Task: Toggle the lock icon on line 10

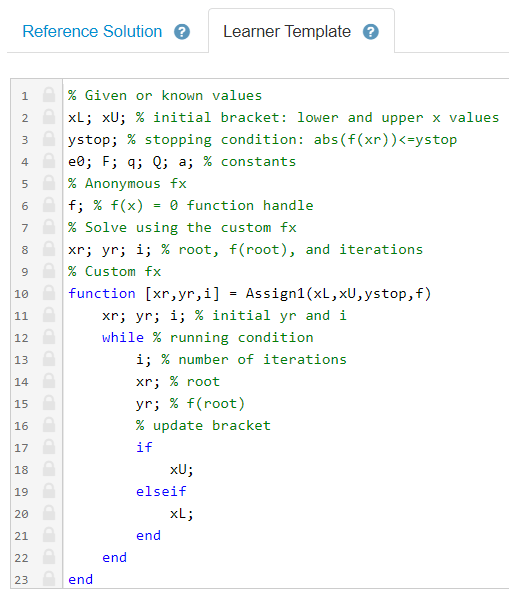Action: tap(49, 293)
